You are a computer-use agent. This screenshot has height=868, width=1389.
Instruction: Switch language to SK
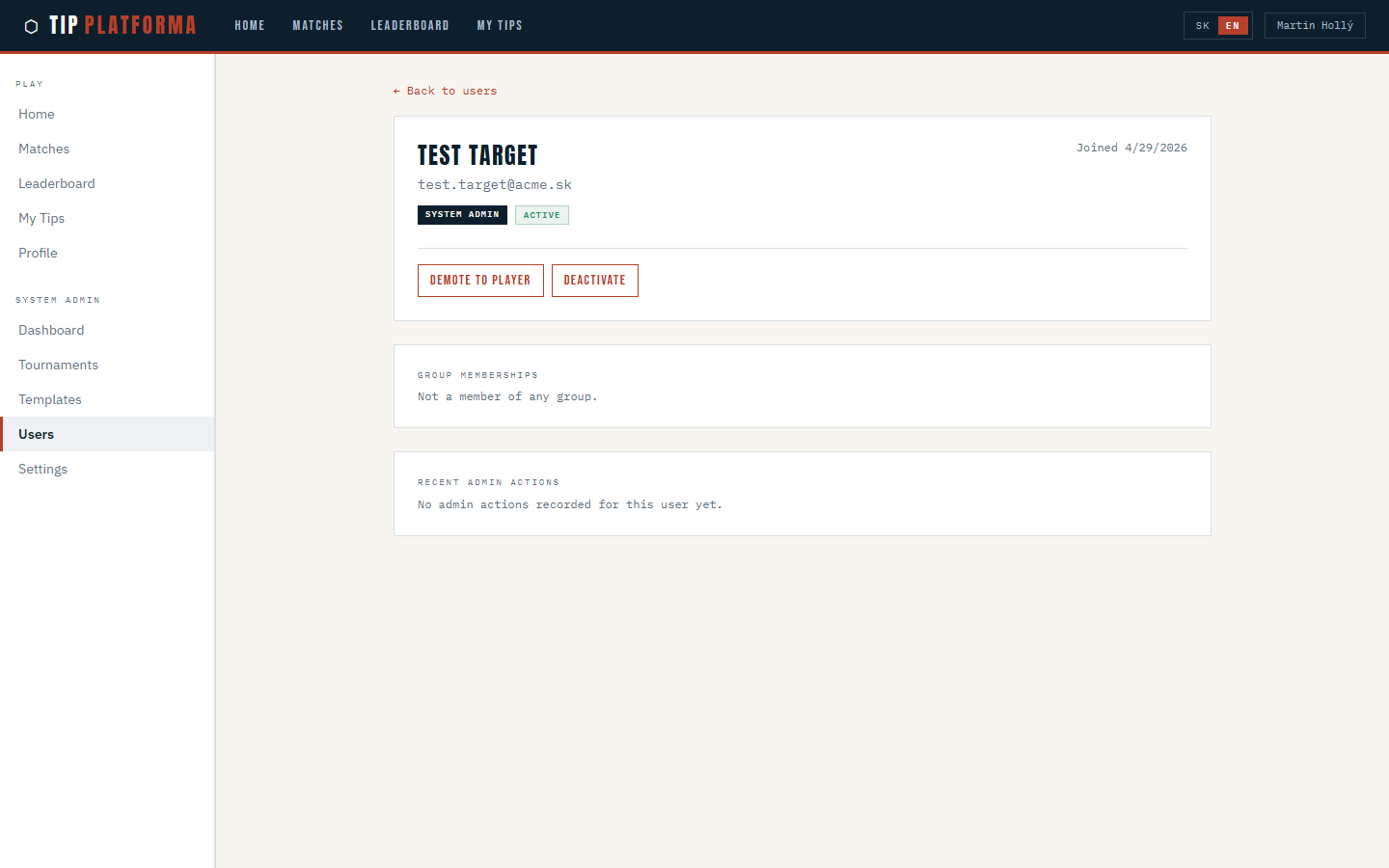[x=1202, y=26]
